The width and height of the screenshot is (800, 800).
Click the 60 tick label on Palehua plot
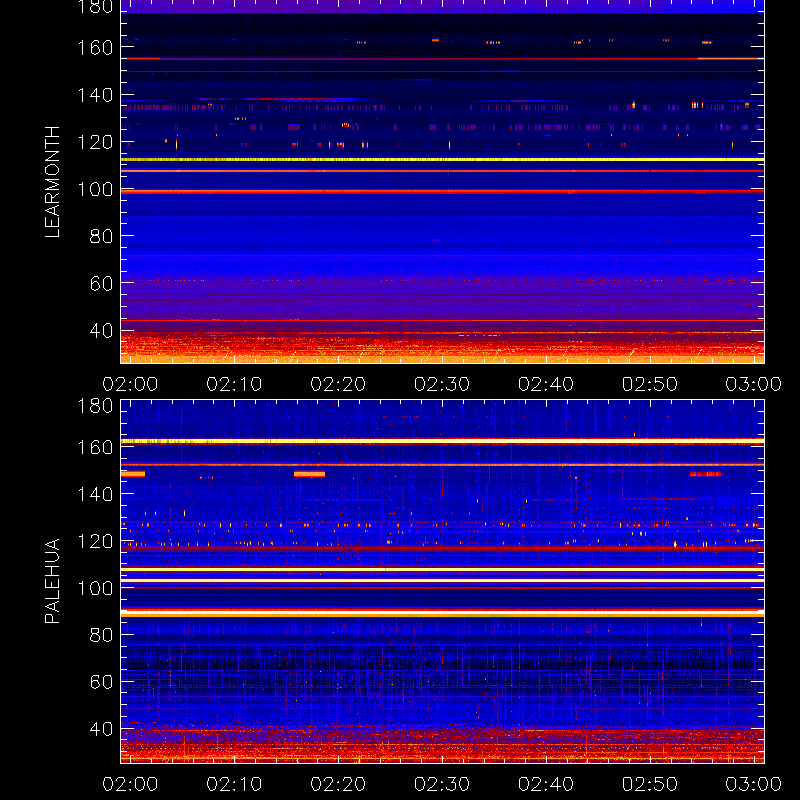pyautogui.click(x=101, y=682)
